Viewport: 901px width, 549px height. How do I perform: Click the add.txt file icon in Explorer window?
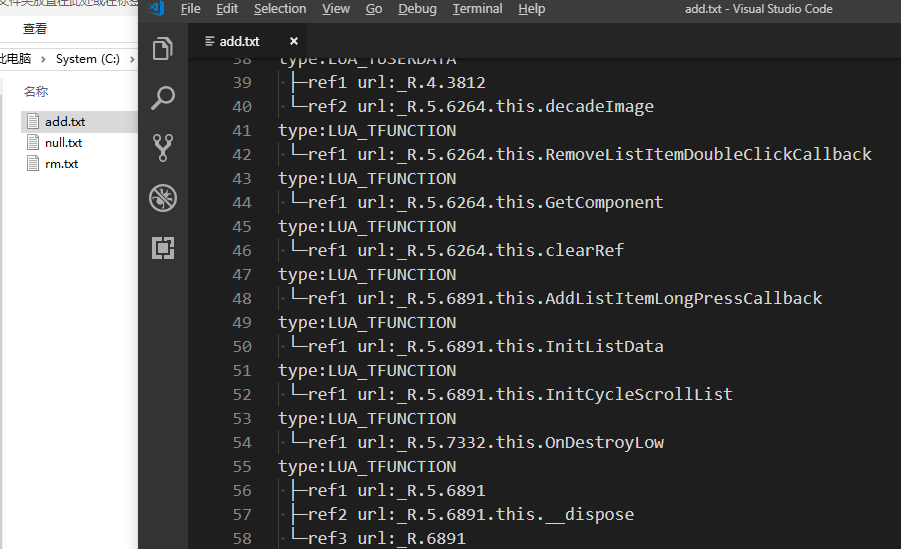pyautogui.click(x=33, y=121)
